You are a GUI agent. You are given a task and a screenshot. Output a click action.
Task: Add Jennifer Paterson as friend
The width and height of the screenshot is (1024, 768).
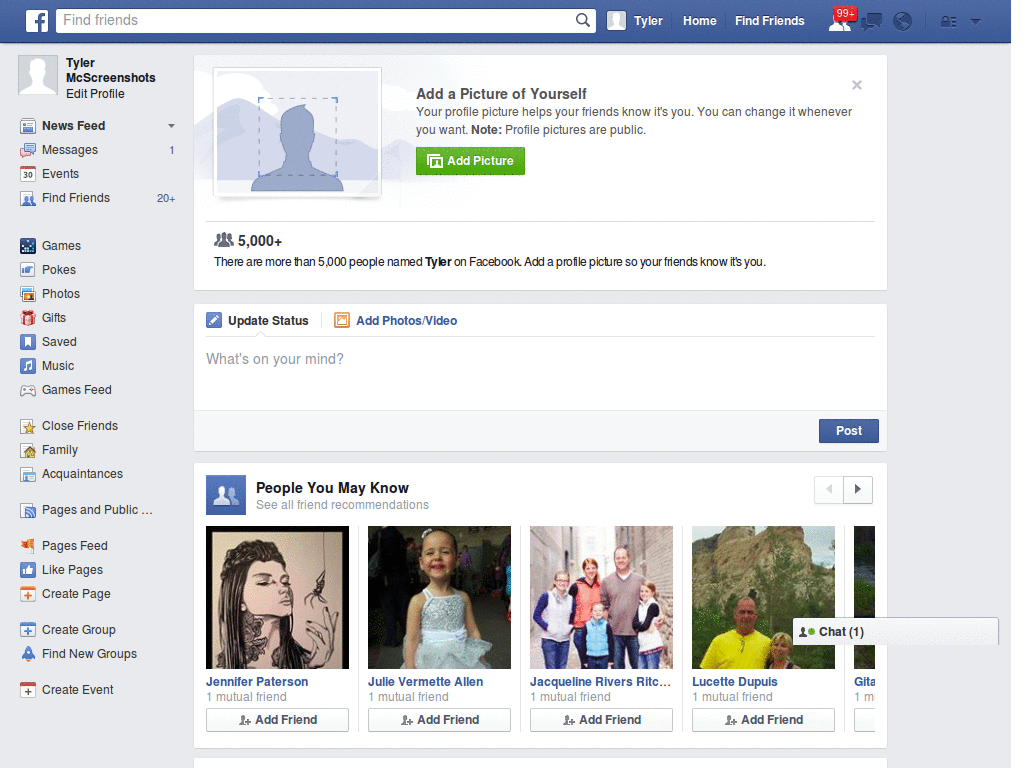(278, 720)
